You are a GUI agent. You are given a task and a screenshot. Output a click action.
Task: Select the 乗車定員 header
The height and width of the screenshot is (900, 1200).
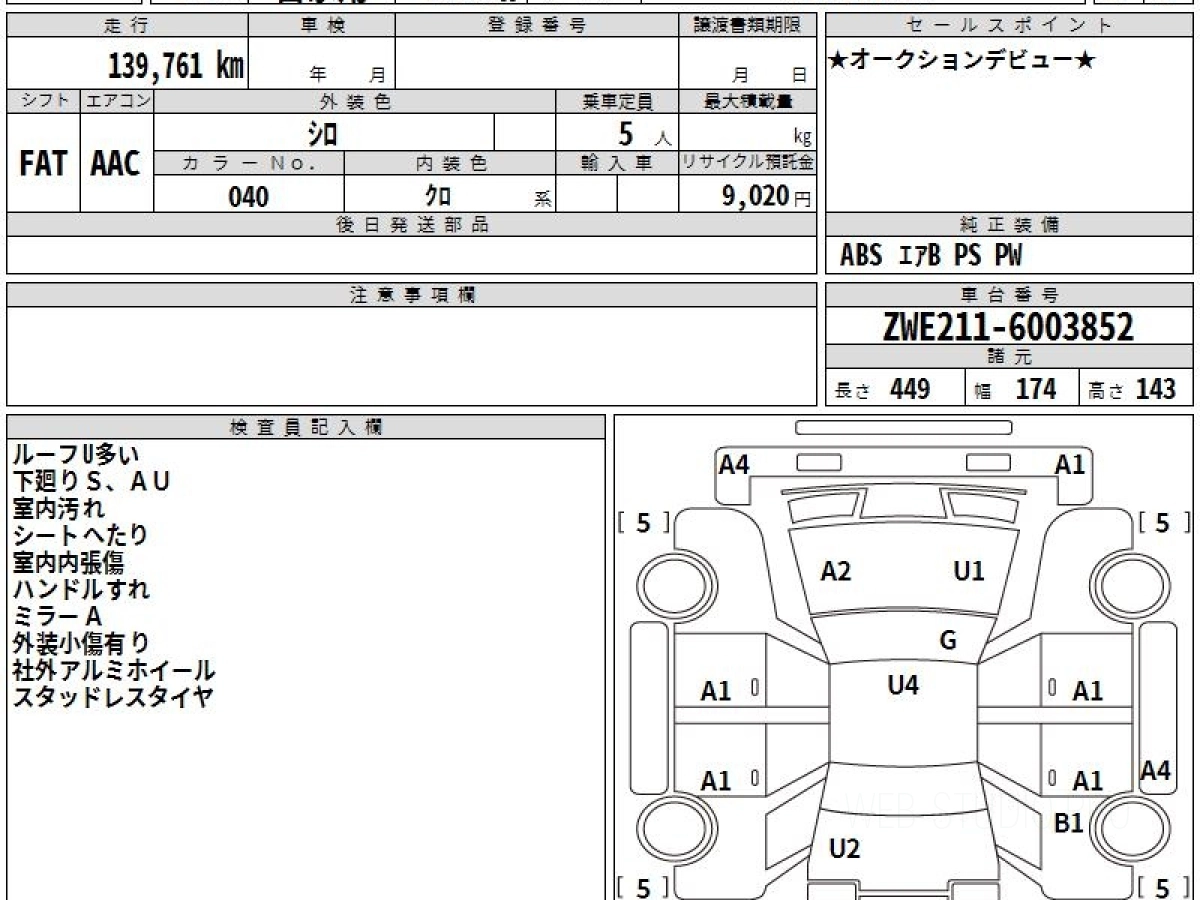[x=617, y=101]
